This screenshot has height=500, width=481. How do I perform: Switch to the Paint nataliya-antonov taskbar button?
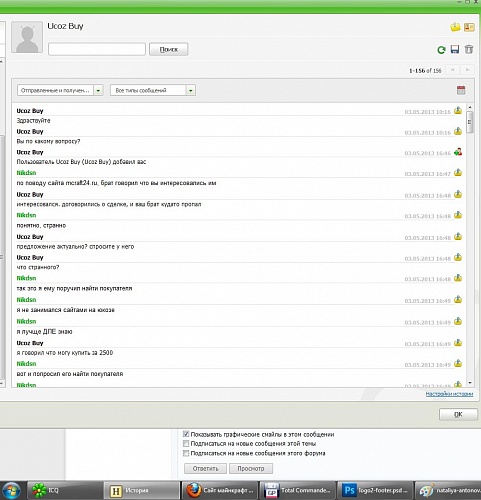click(448, 490)
